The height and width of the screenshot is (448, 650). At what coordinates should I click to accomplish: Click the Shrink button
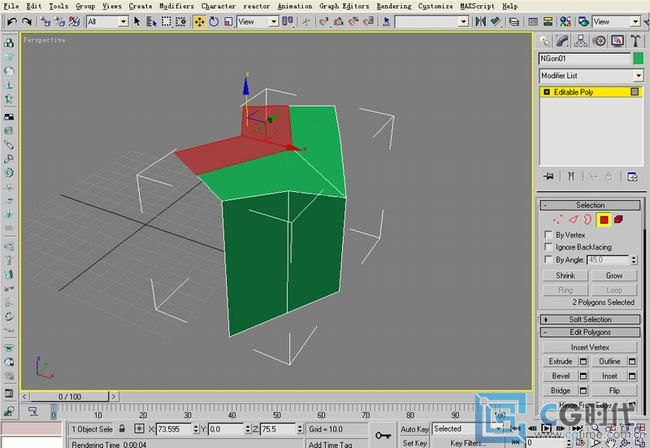[x=565, y=275]
